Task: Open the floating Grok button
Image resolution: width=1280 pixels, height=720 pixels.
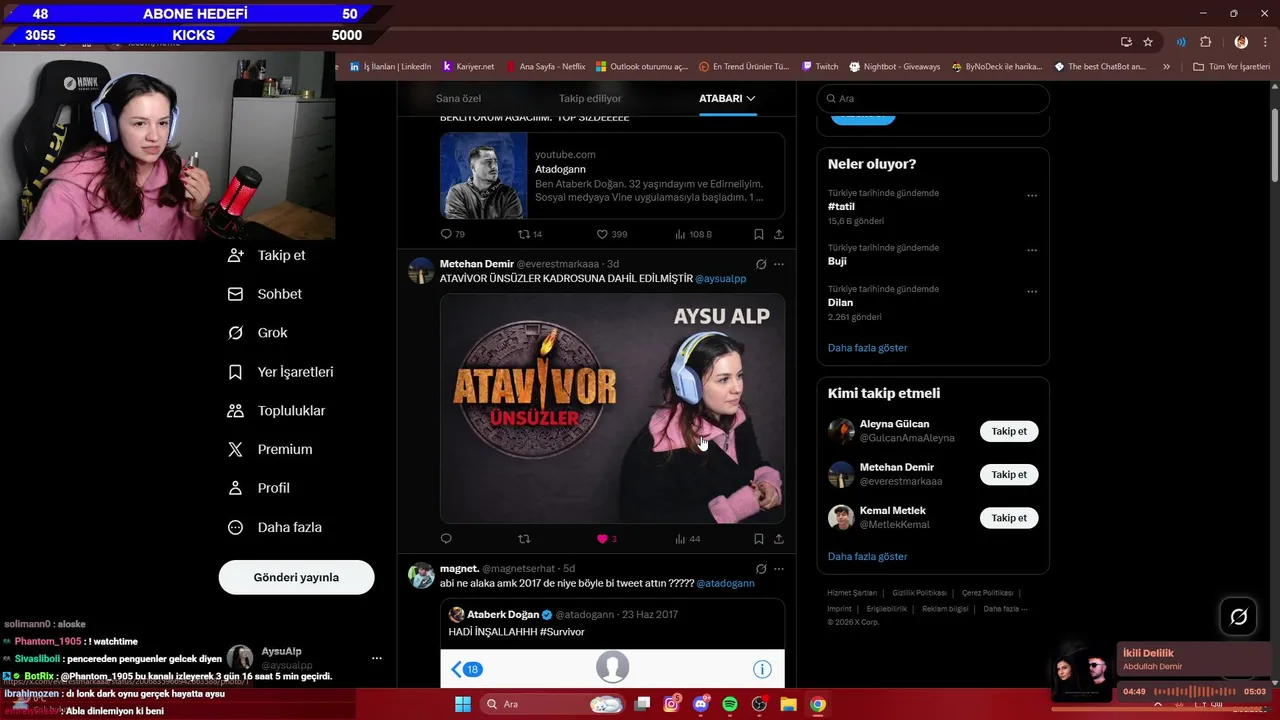Action: pos(1238,617)
